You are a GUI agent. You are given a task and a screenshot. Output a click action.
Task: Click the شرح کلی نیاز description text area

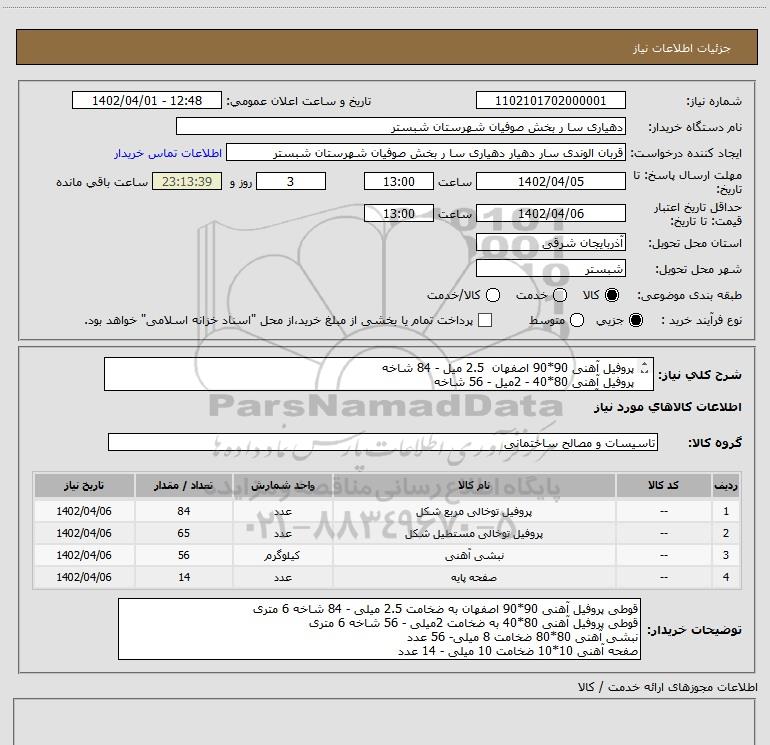pyautogui.click(x=379, y=374)
